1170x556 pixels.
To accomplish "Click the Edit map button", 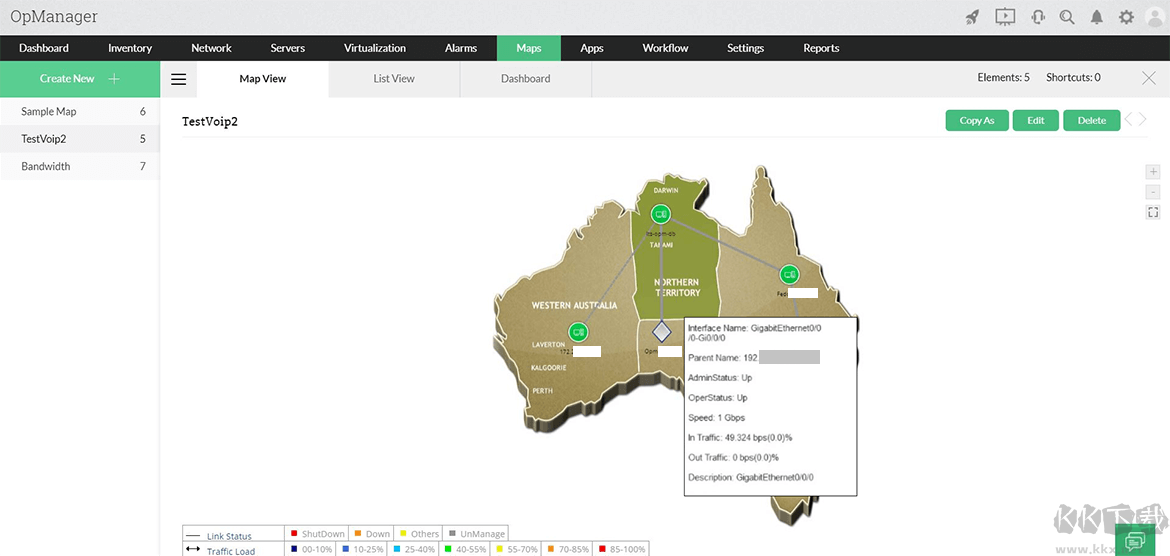I will pyautogui.click(x=1036, y=120).
